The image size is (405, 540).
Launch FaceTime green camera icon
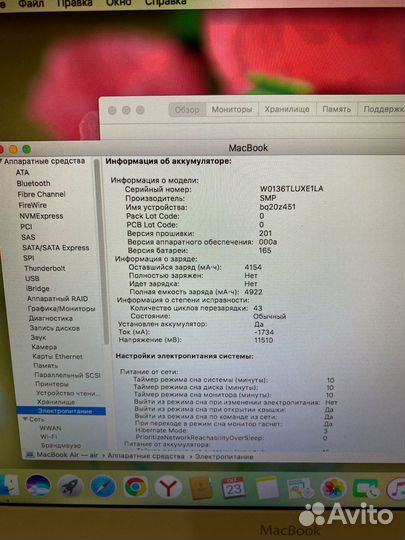(366, 489)
